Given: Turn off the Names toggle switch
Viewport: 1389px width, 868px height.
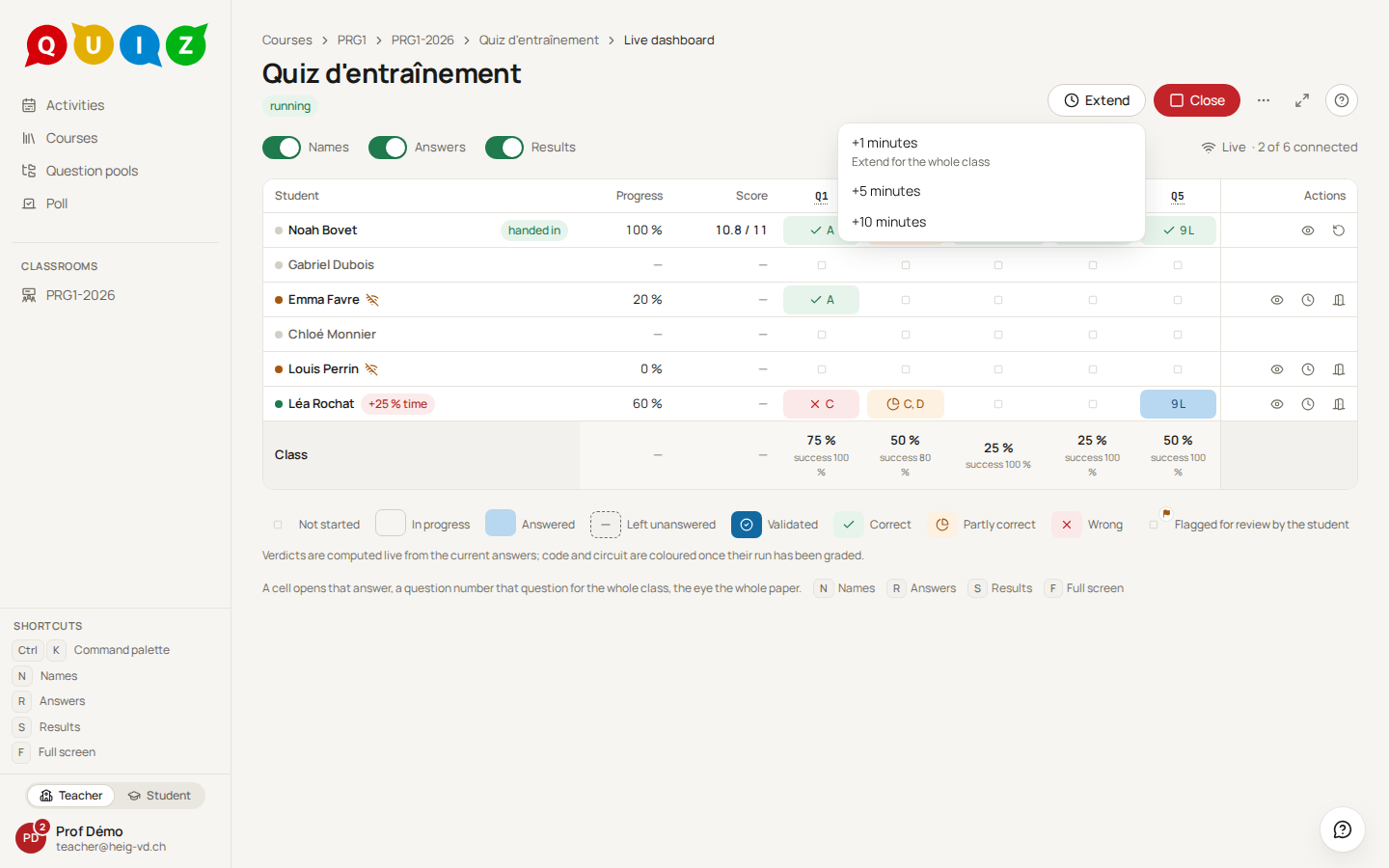Looking at the screenshot, I should pyautogui.click(x=282, y=148).
